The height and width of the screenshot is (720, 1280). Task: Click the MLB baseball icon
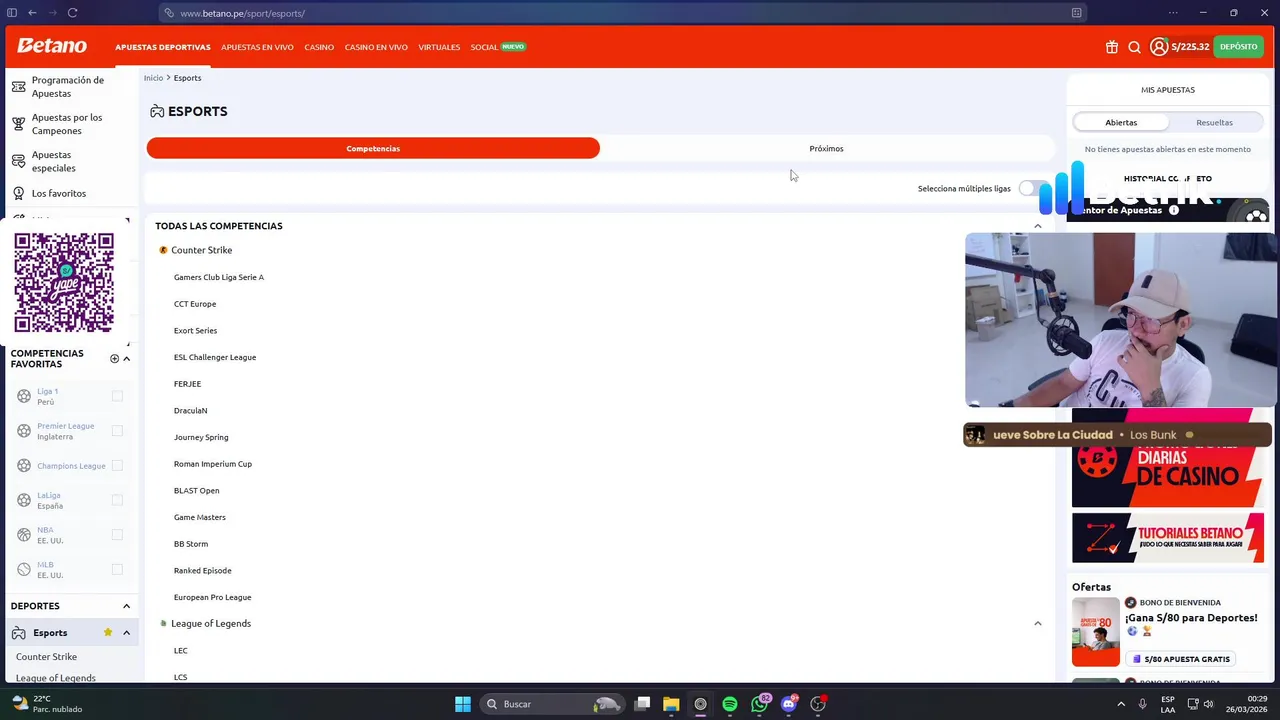24,569
